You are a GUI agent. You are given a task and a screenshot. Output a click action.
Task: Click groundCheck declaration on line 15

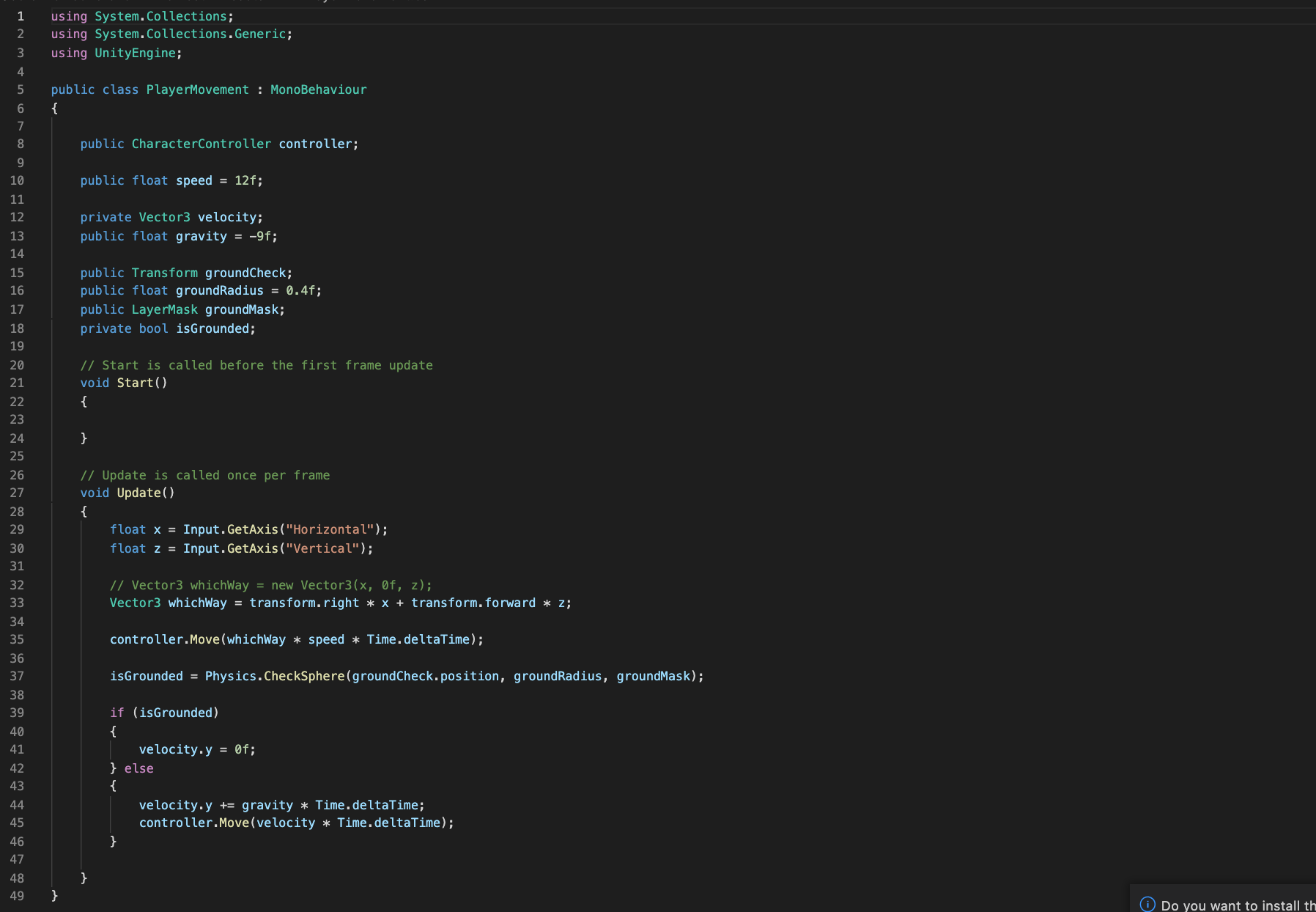[x=245, y=273]
